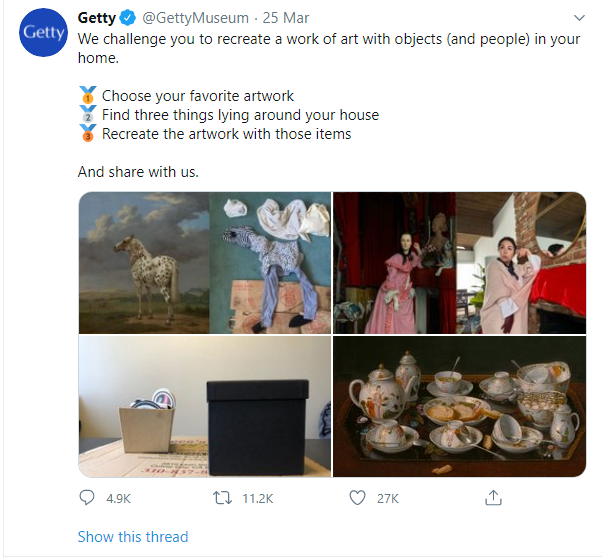Screen dimensions: 602x558
Task: Click the blue verified badge
Action: click(128, 18)
